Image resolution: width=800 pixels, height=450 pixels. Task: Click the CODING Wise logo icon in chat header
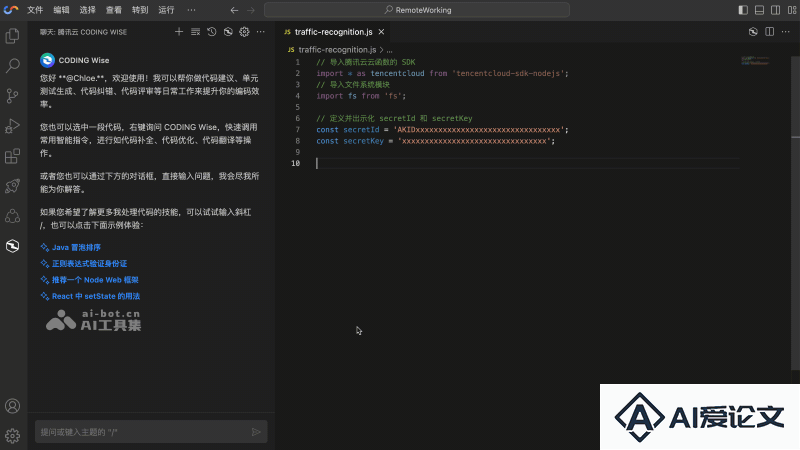pos(228,32)
